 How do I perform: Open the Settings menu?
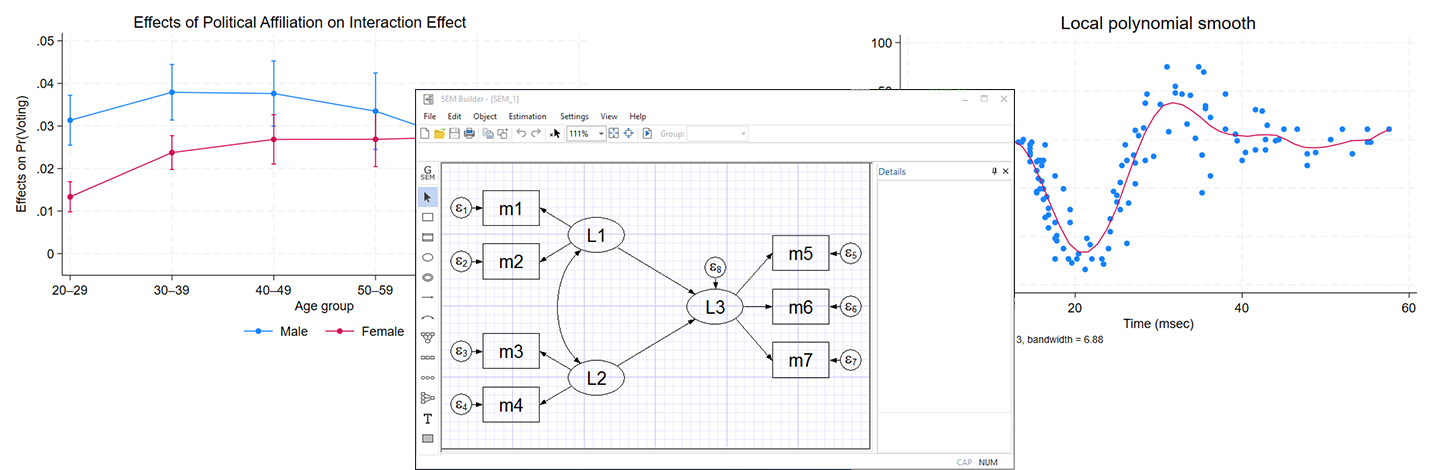(x=574, y=117)
